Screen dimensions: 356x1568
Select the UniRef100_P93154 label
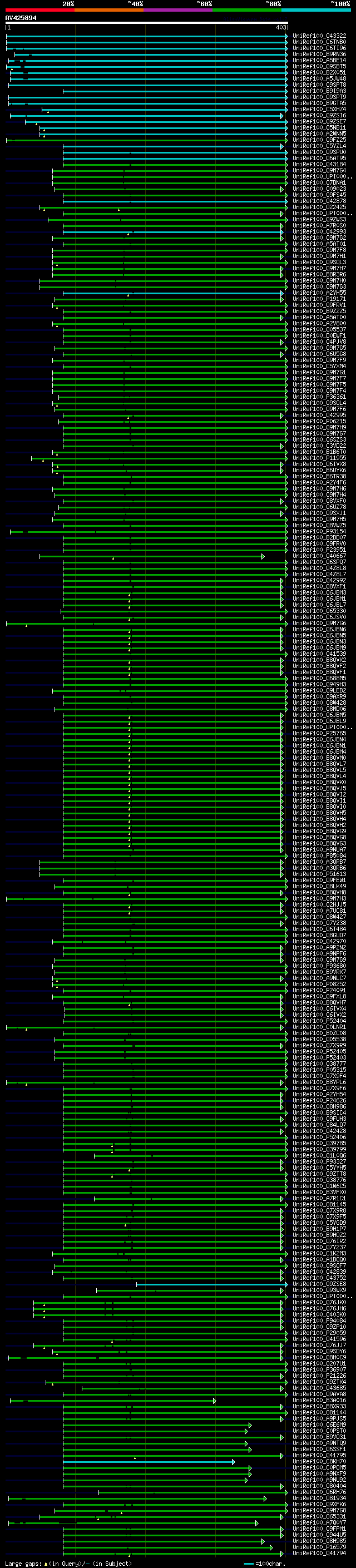click(319, 531)
